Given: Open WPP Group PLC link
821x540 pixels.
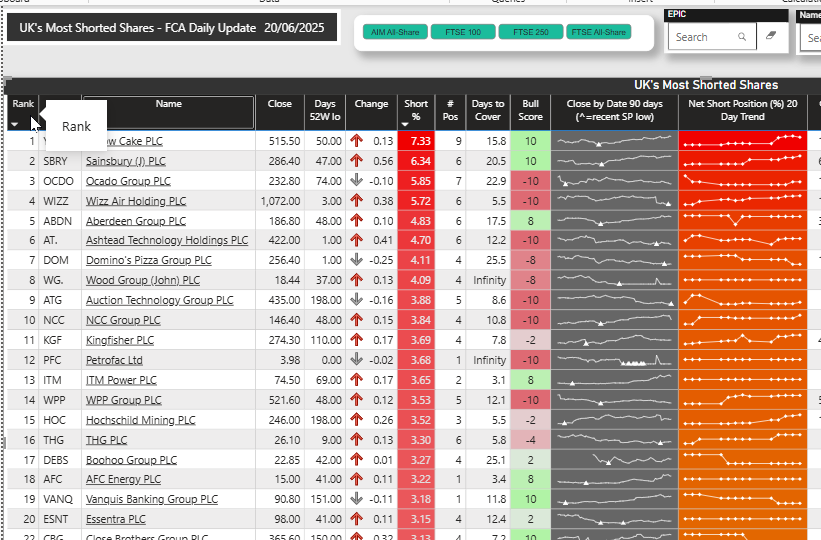Looking at the screenshot, I should point(124,400).
